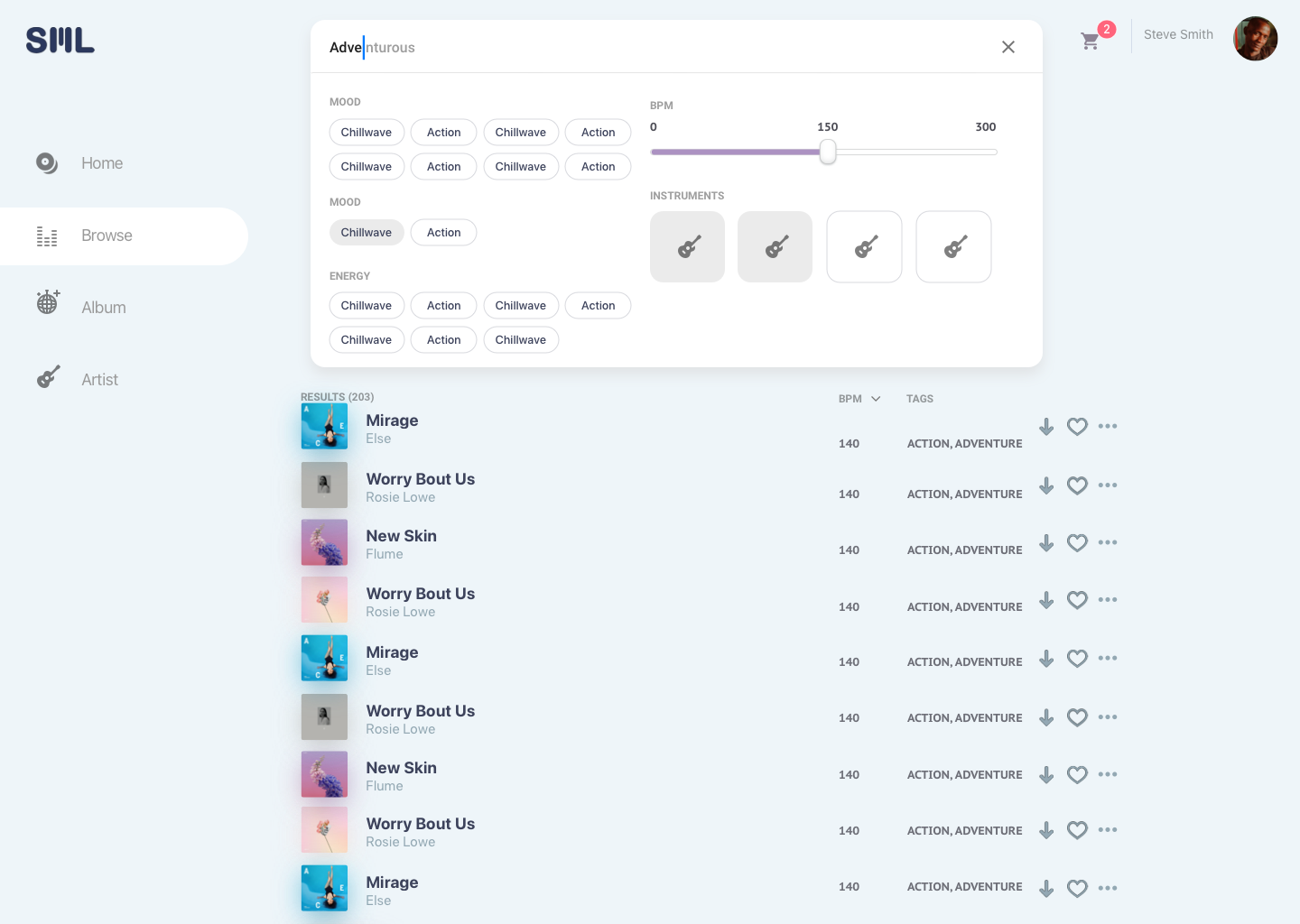Go to Home in the sidebar

coord(101,163)
